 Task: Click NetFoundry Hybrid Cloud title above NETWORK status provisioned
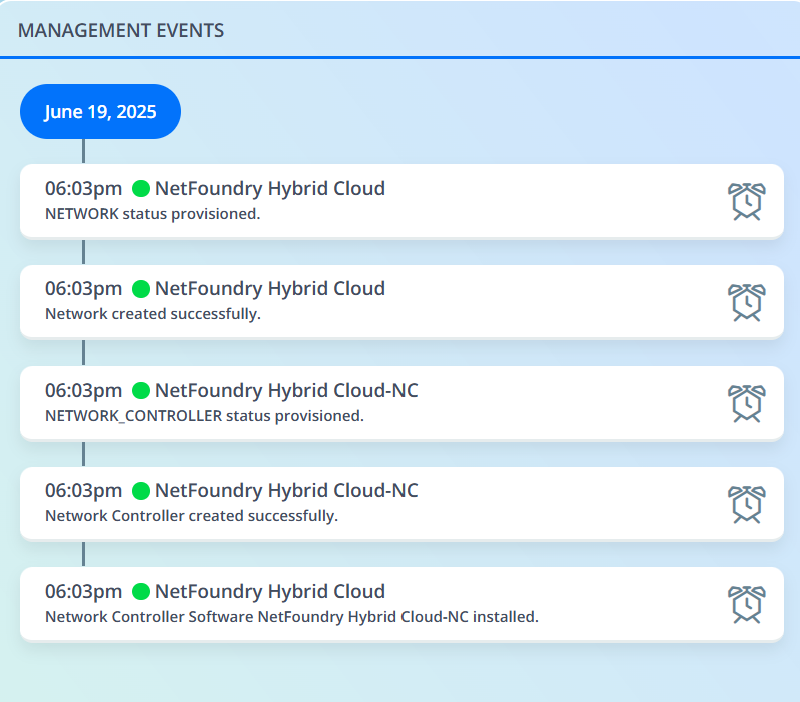point(270,188)
